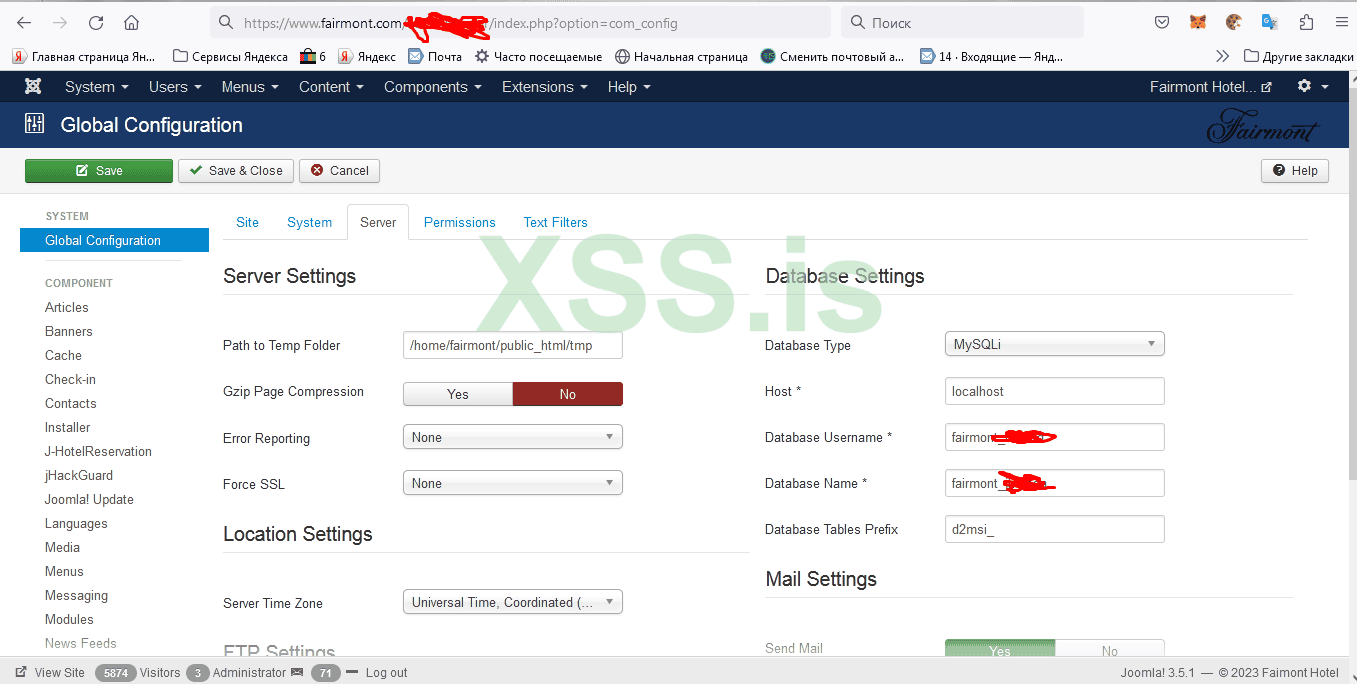Viewport: 1357px width, 684px height.
Task: Expand the Menus top menu
Action: pyautogui.click(x=250, y=87)
